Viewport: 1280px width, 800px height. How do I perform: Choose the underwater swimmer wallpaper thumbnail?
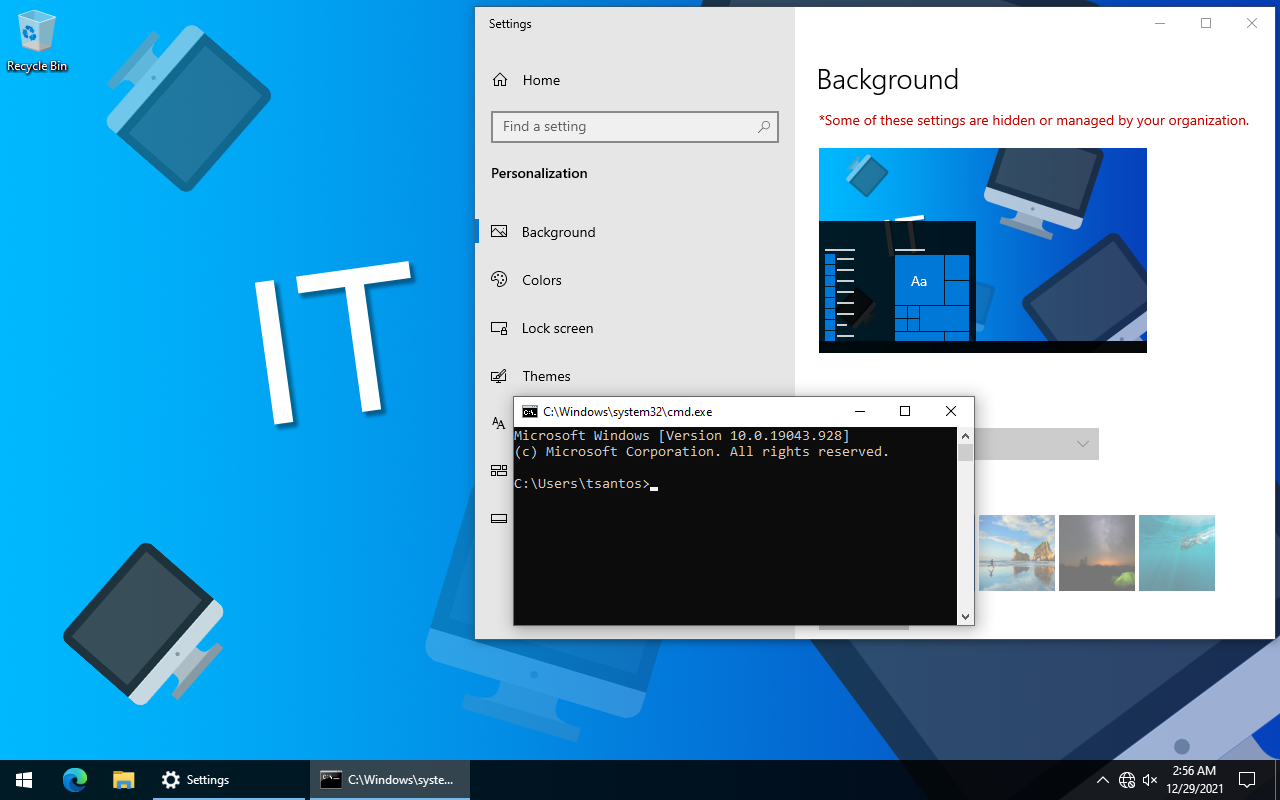click(1176, 553)
